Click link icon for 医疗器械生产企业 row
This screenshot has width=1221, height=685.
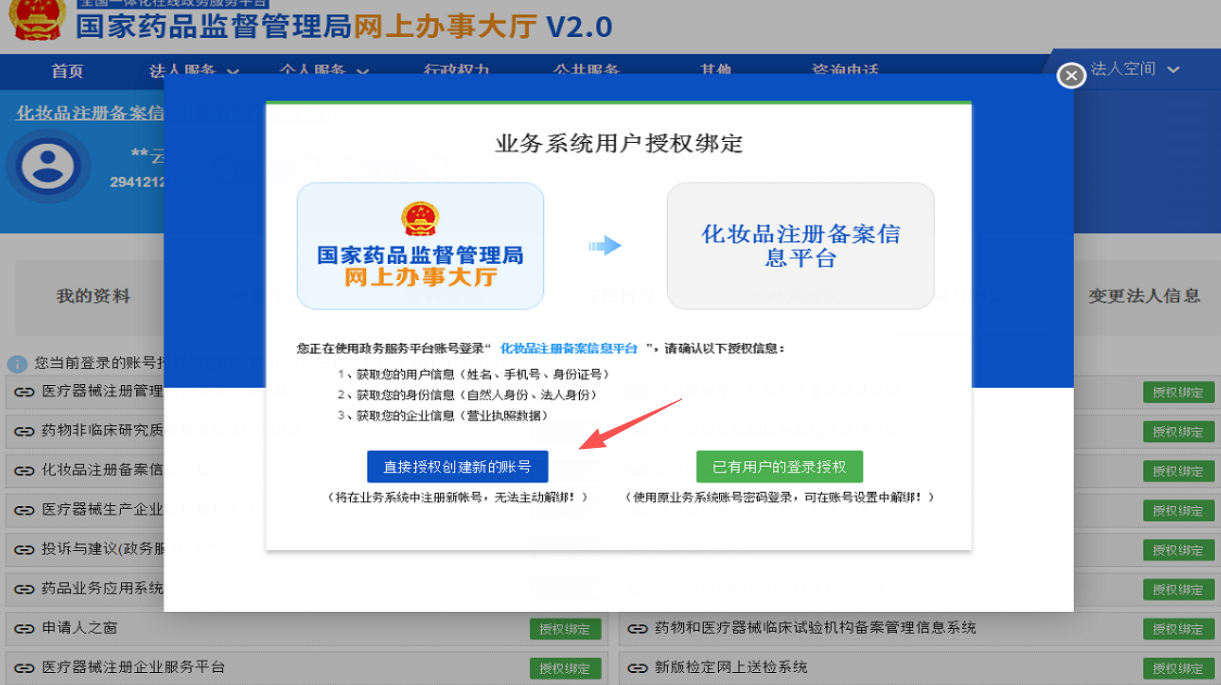[23, 510]
